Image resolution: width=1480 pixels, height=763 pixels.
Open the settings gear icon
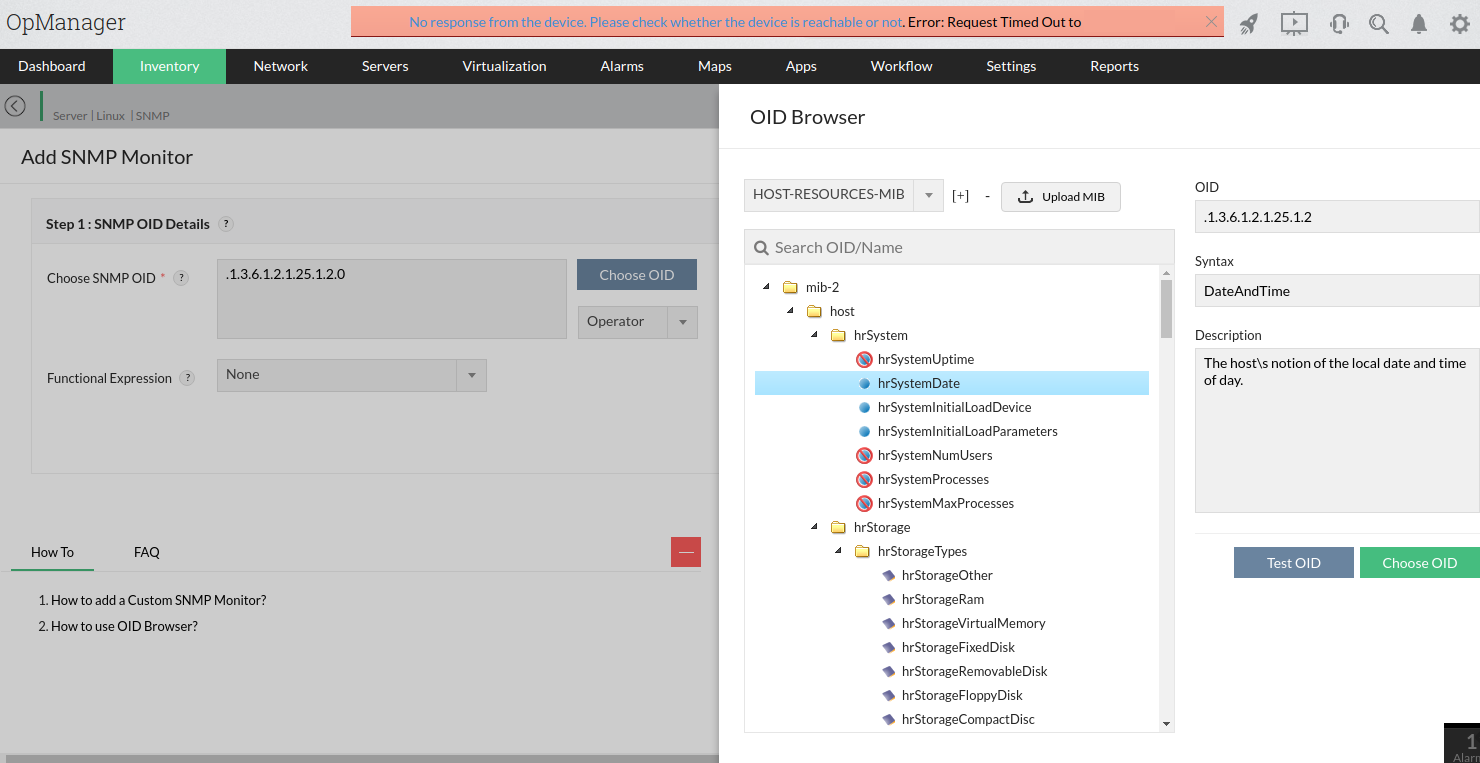(1460, 24)
